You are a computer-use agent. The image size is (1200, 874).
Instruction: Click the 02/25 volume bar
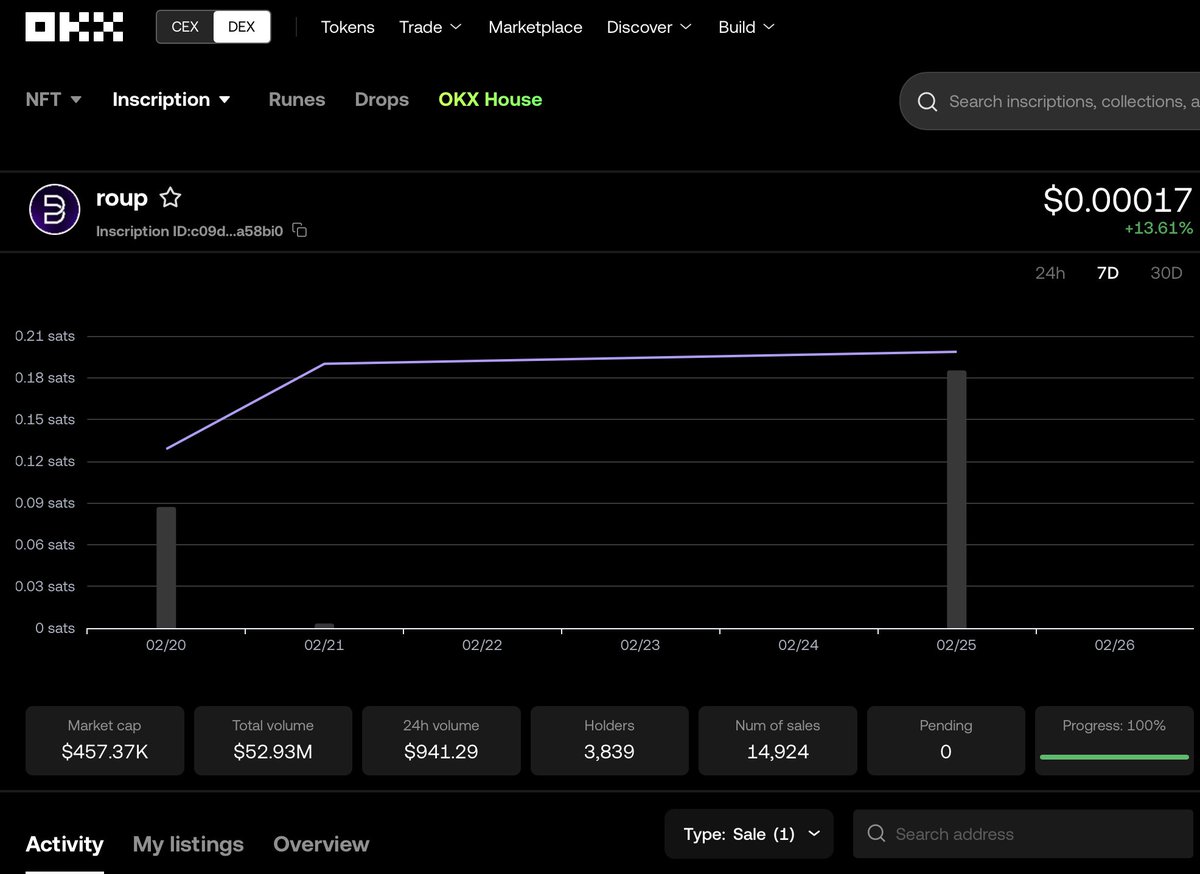956,500
